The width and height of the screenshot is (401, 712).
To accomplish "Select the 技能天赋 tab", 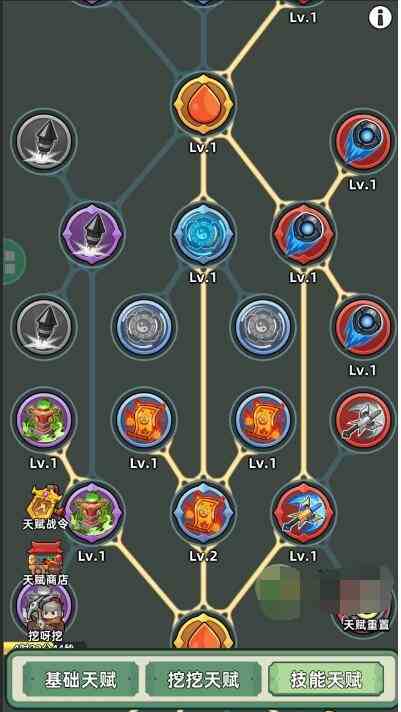I will point(326,679).
